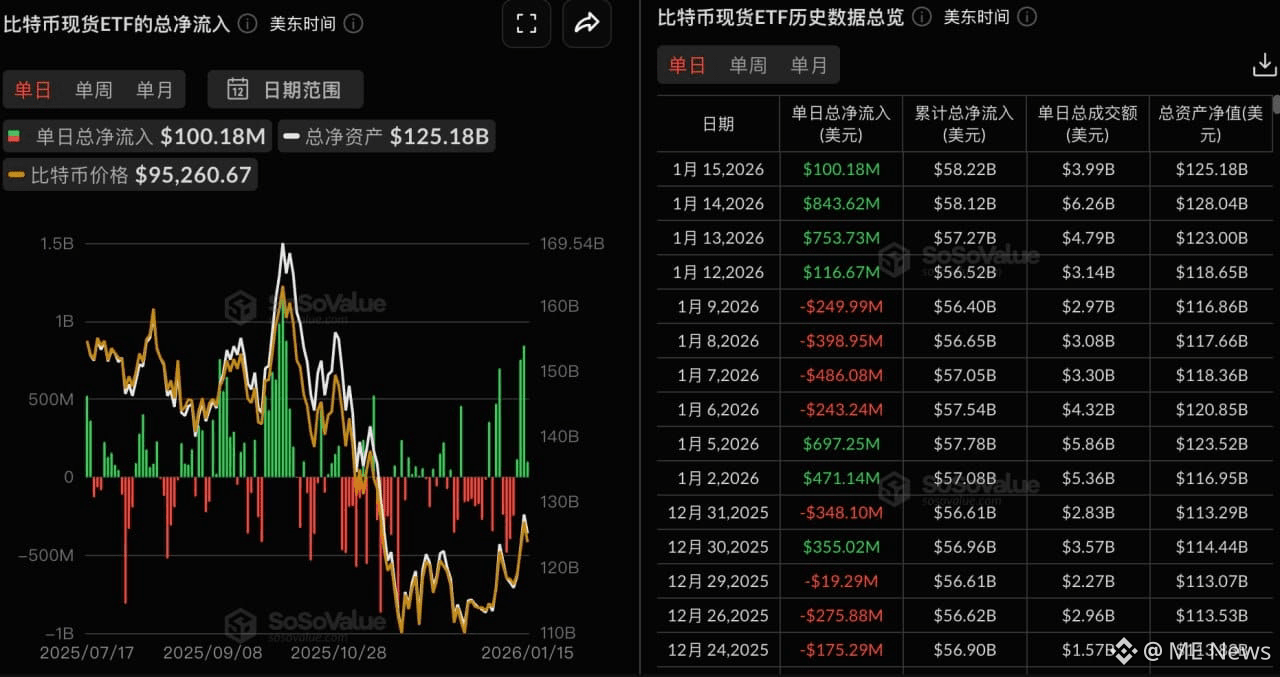This screenshot has height=677, width=1280.
Task: Click the share arrow icon on the chart panel
Action: [587, 23]
